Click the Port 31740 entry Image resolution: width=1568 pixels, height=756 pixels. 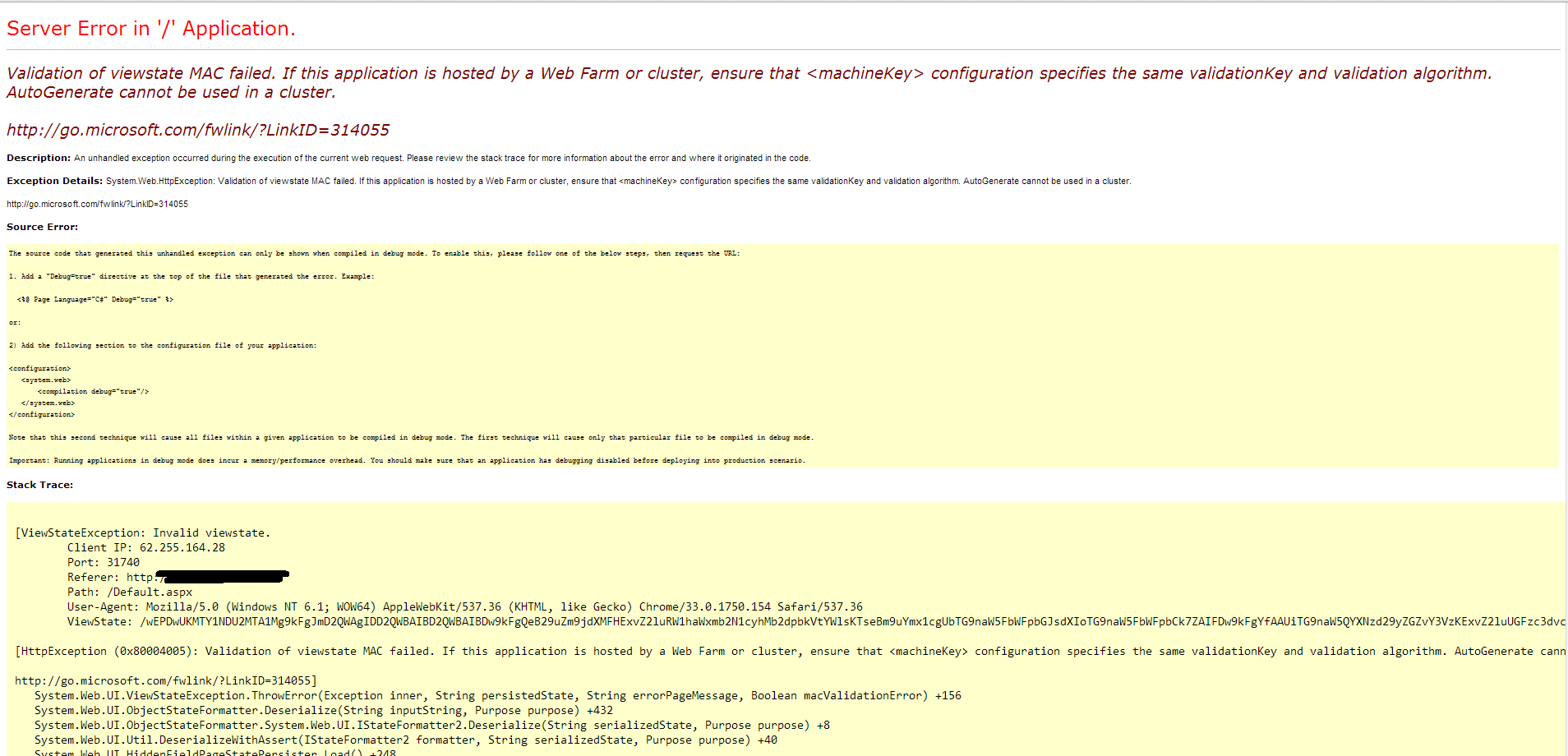[103, 563]
